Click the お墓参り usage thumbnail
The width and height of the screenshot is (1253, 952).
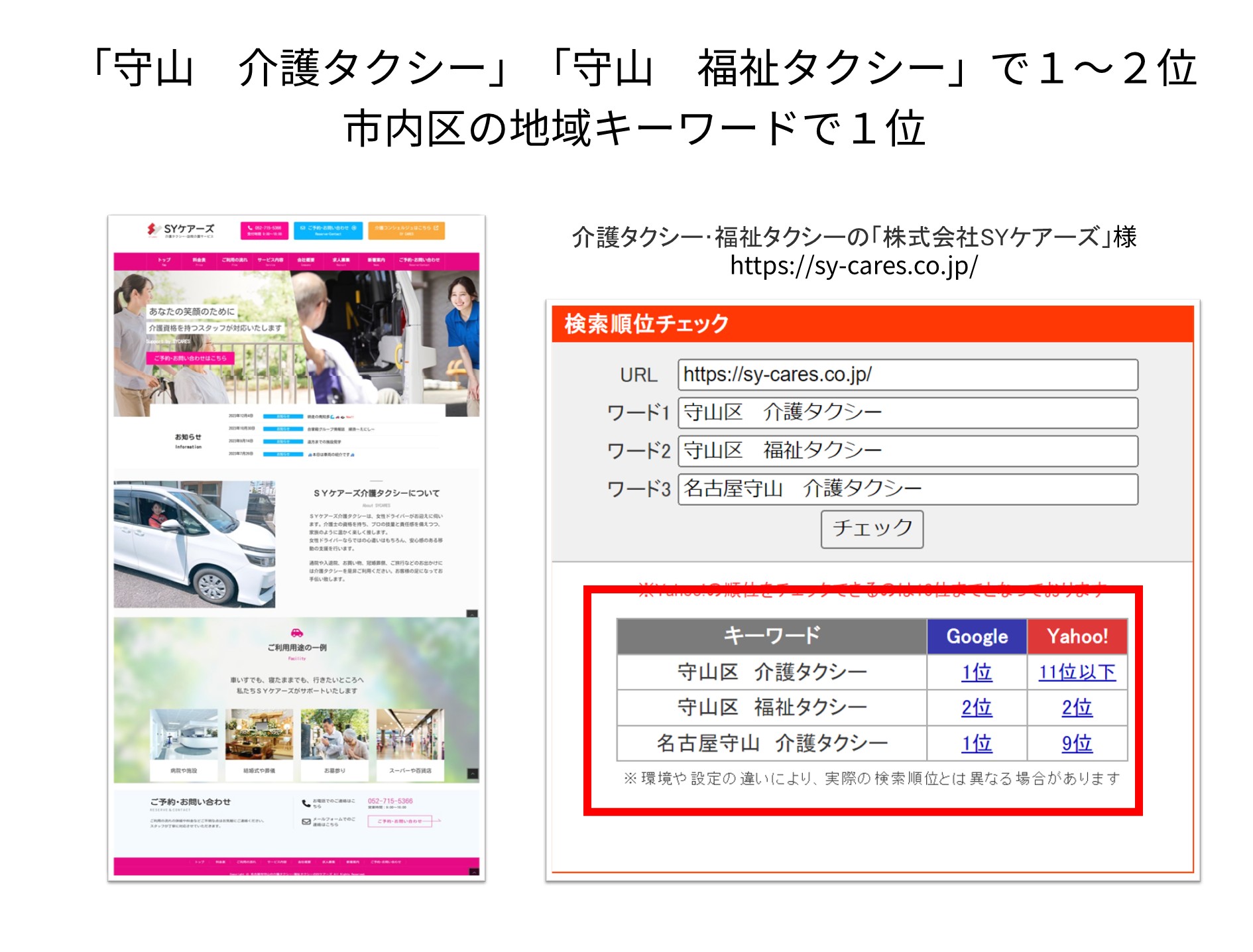pyautogui.click(x=334, y=736)
